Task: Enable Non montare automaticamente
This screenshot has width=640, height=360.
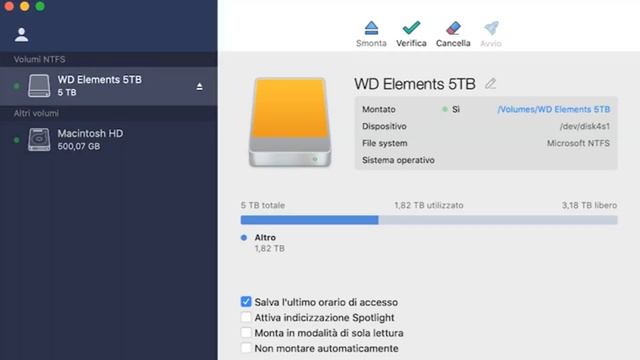Action: click(246, 348)
